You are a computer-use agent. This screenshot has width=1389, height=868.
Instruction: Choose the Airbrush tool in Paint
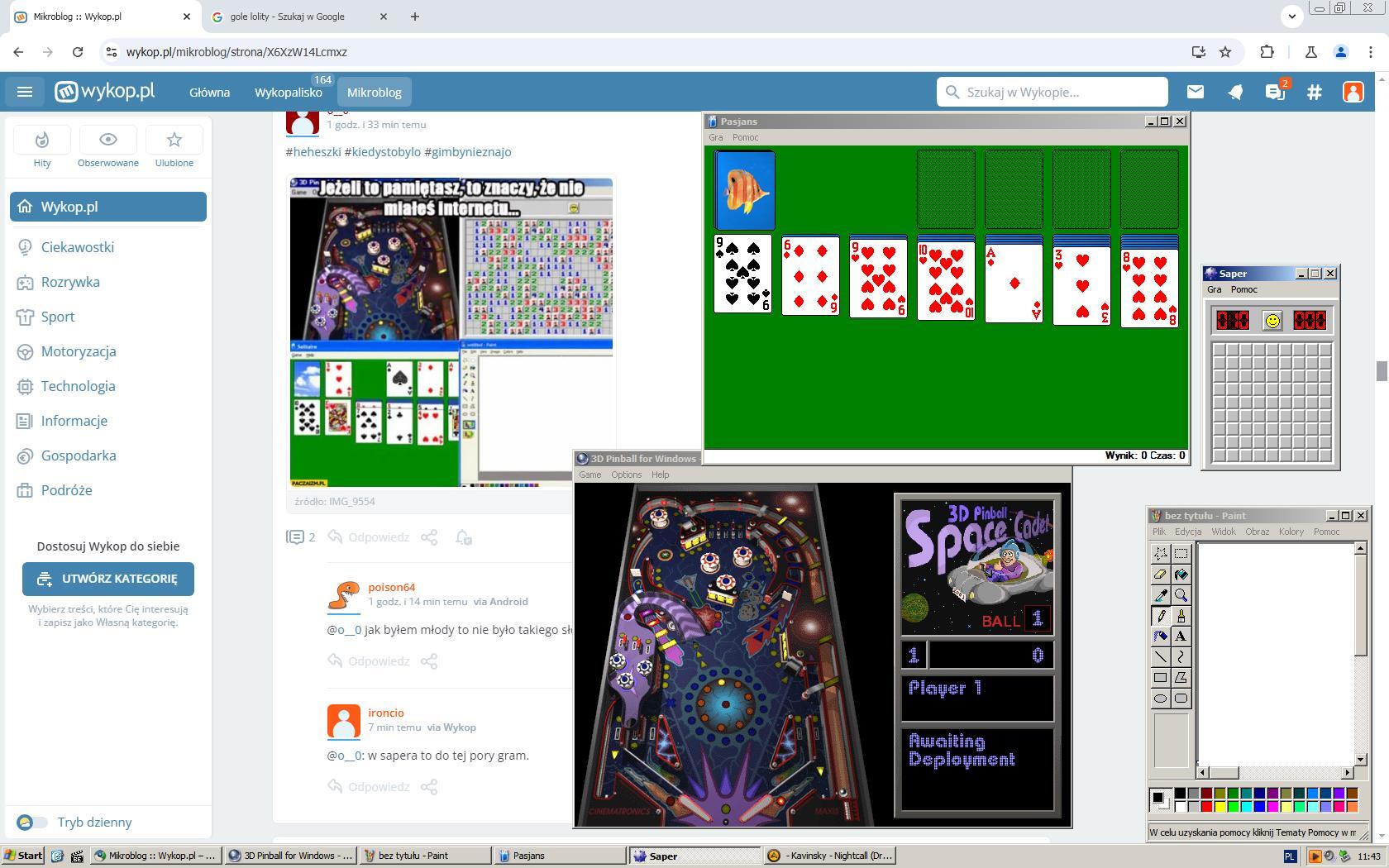(1160, 637)
